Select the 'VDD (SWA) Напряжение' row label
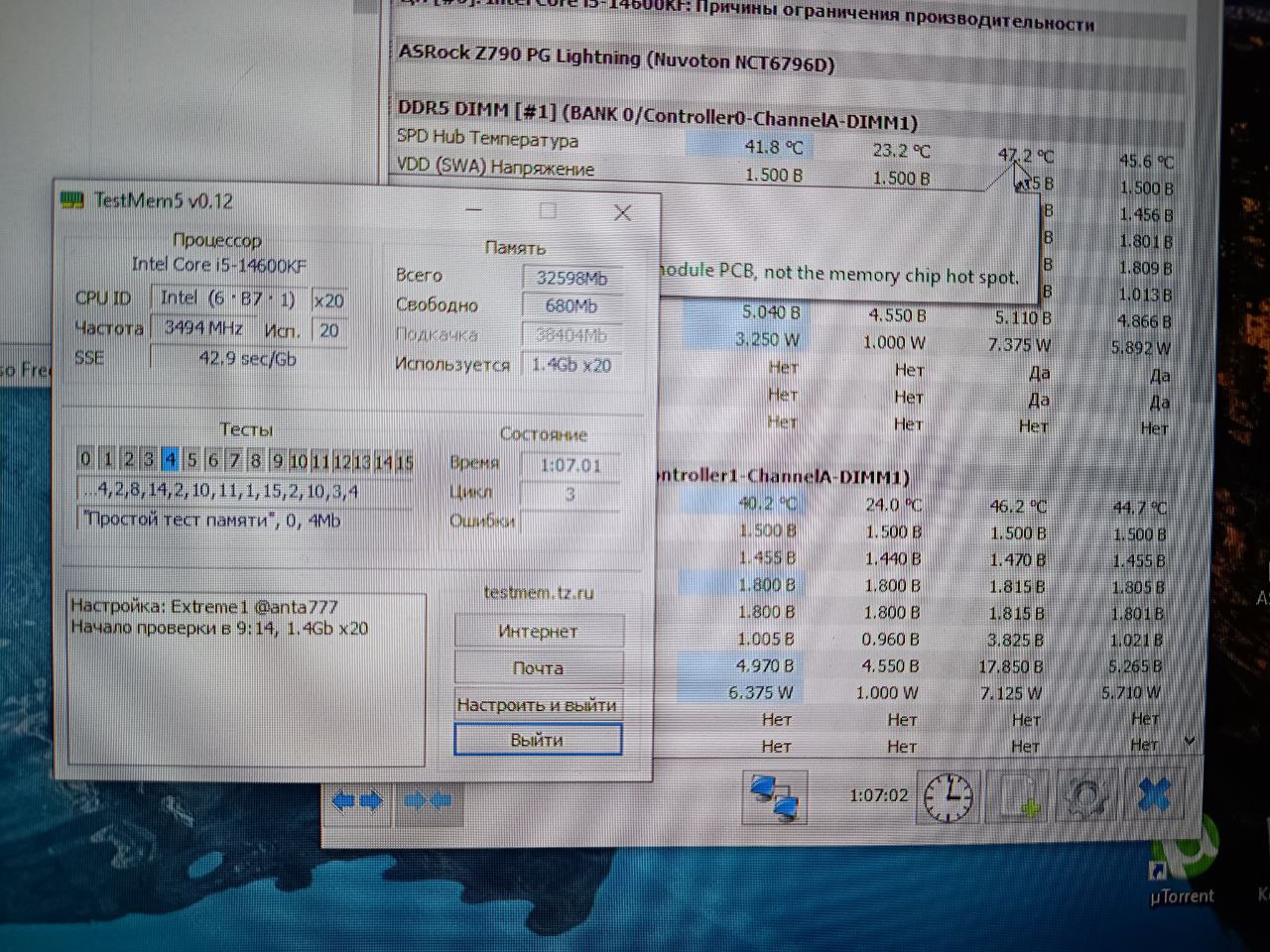The width and height of the screenshot is (1270, 952). tap(495, 166)
